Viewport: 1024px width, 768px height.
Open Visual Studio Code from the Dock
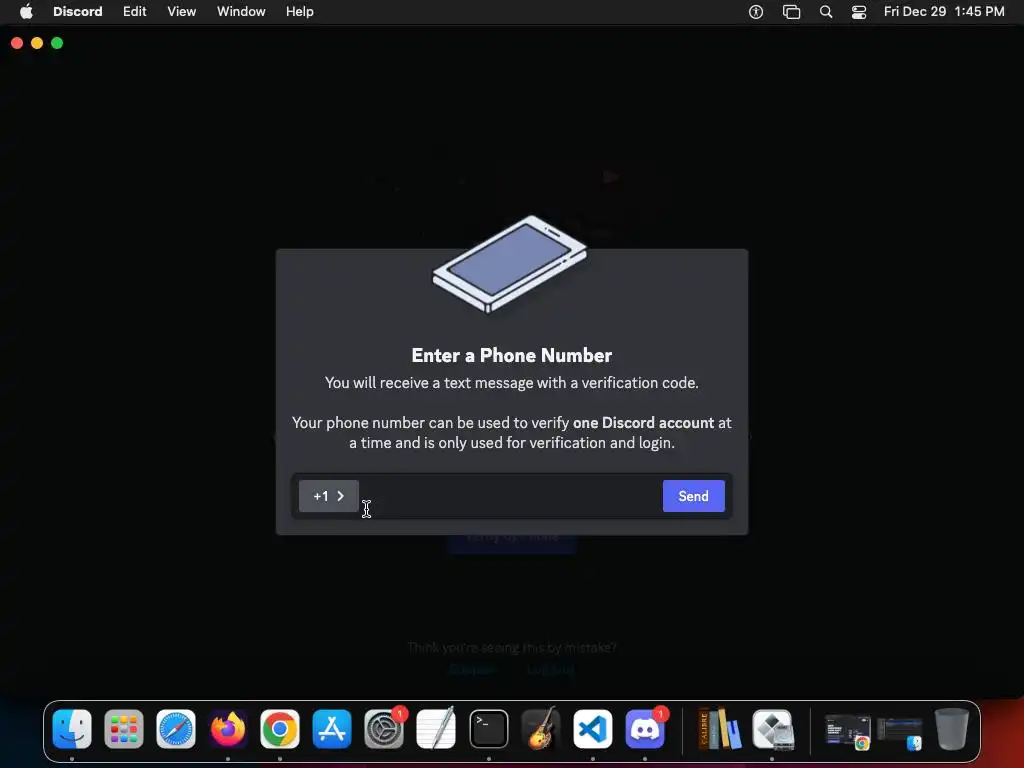click(592, 729)
